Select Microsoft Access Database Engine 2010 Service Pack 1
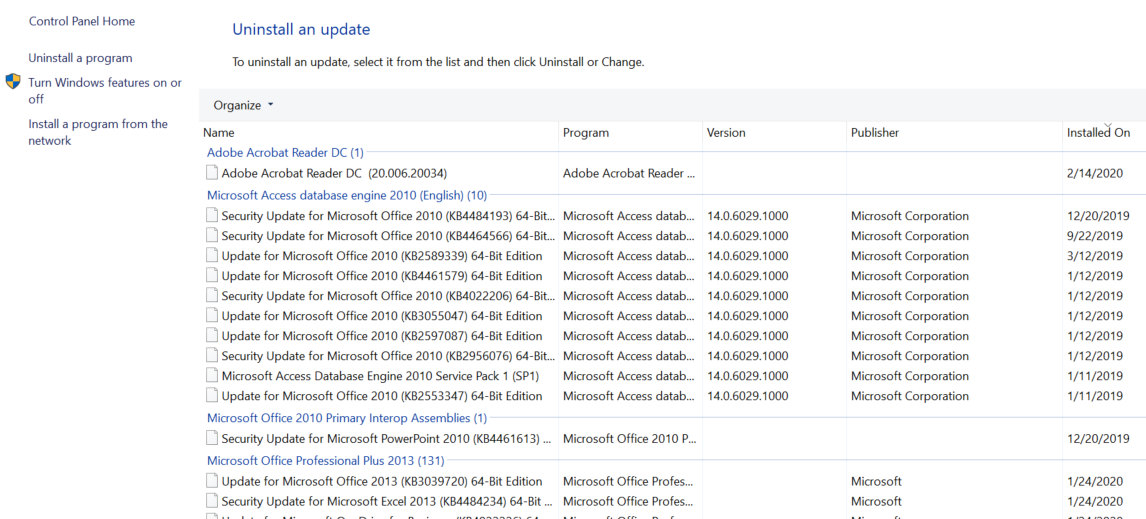Viewport: 1146px width, 519px height. [382, 376]
